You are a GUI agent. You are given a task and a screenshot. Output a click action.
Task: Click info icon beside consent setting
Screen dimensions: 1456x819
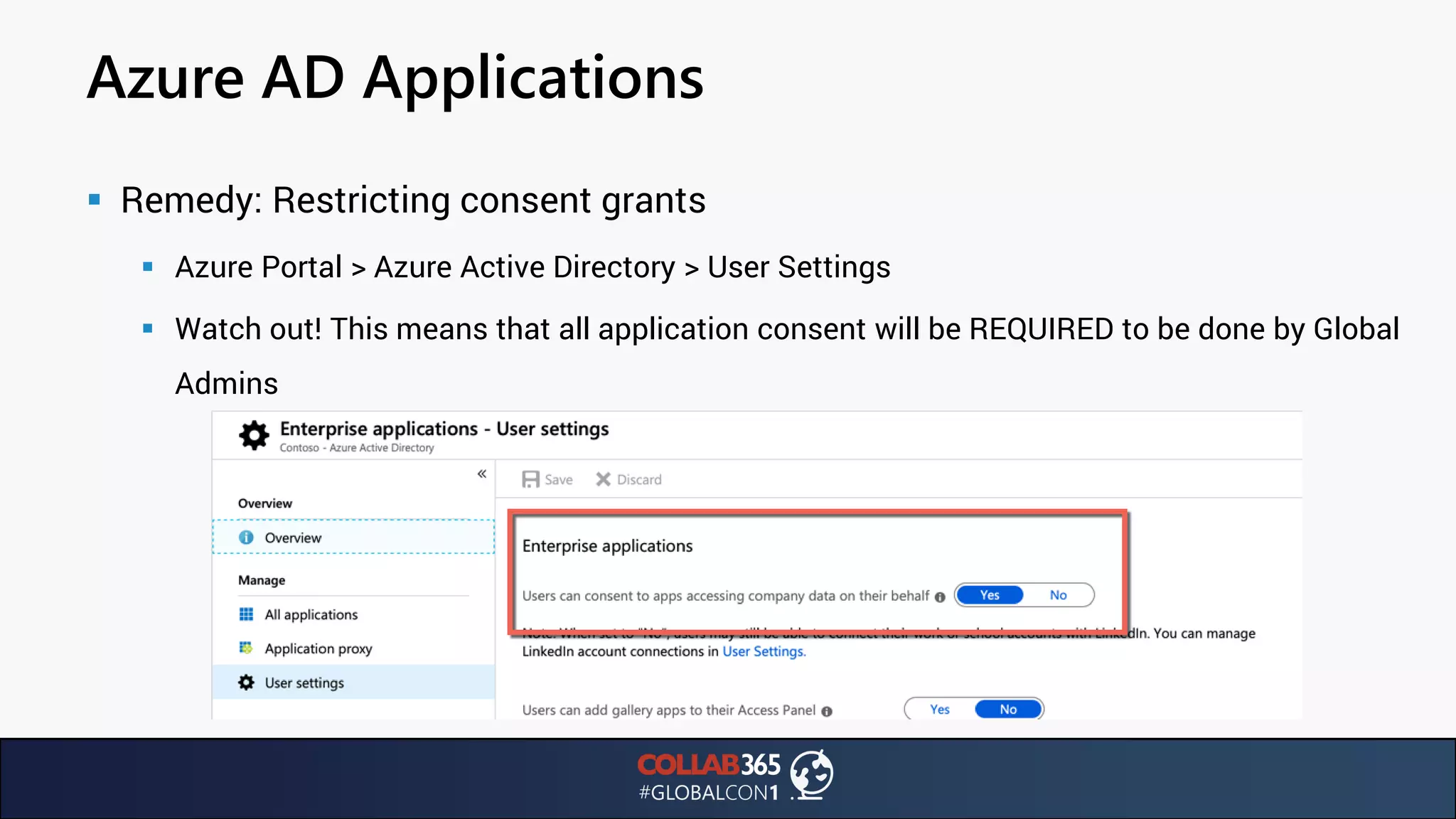(x=940, y=597)
